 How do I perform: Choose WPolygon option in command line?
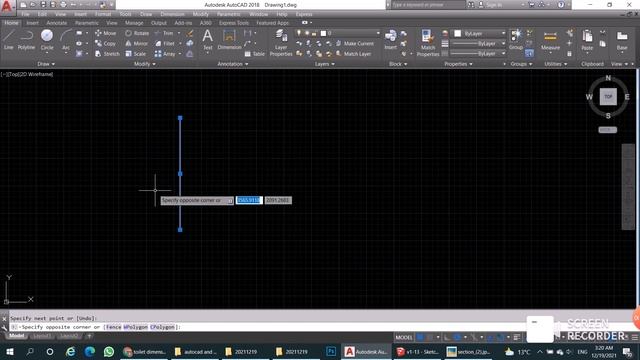click(135, 327)
